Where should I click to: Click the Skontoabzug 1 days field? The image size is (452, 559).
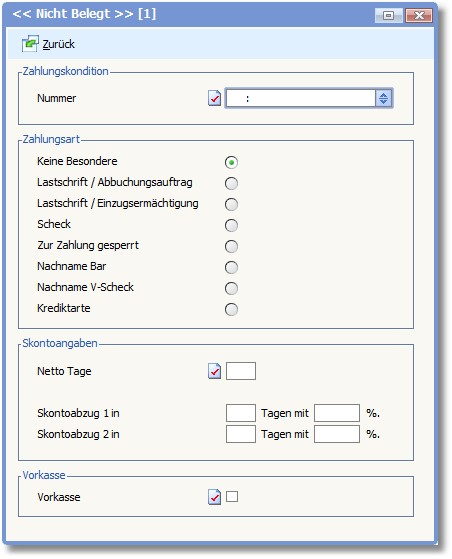pyautogui.click(x=241, y=413)
